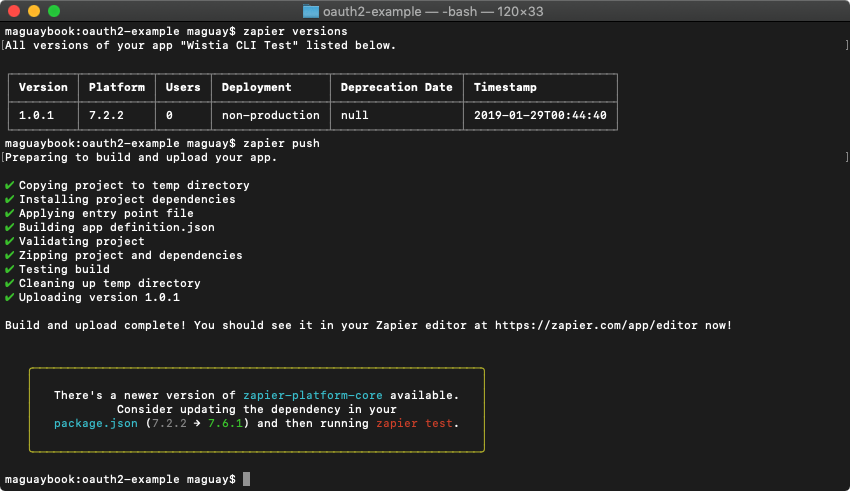Open the https://zapier.com/app/editor URL

coord(596,325)
